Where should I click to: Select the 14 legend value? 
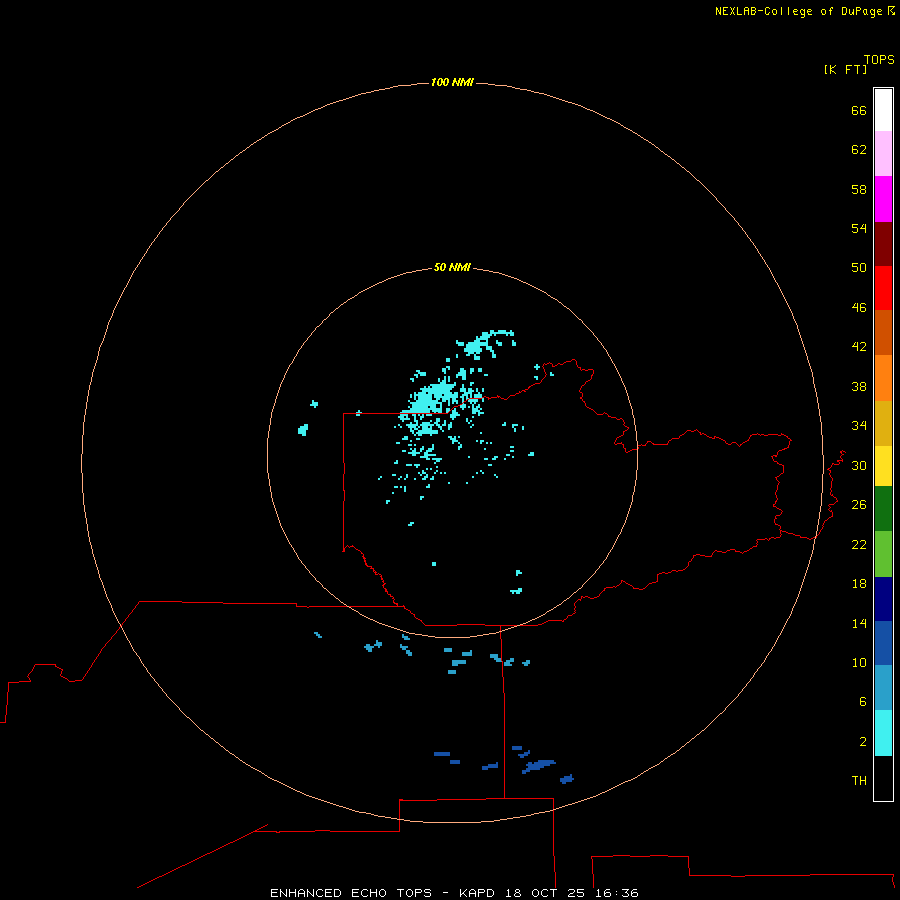point(859,623)
